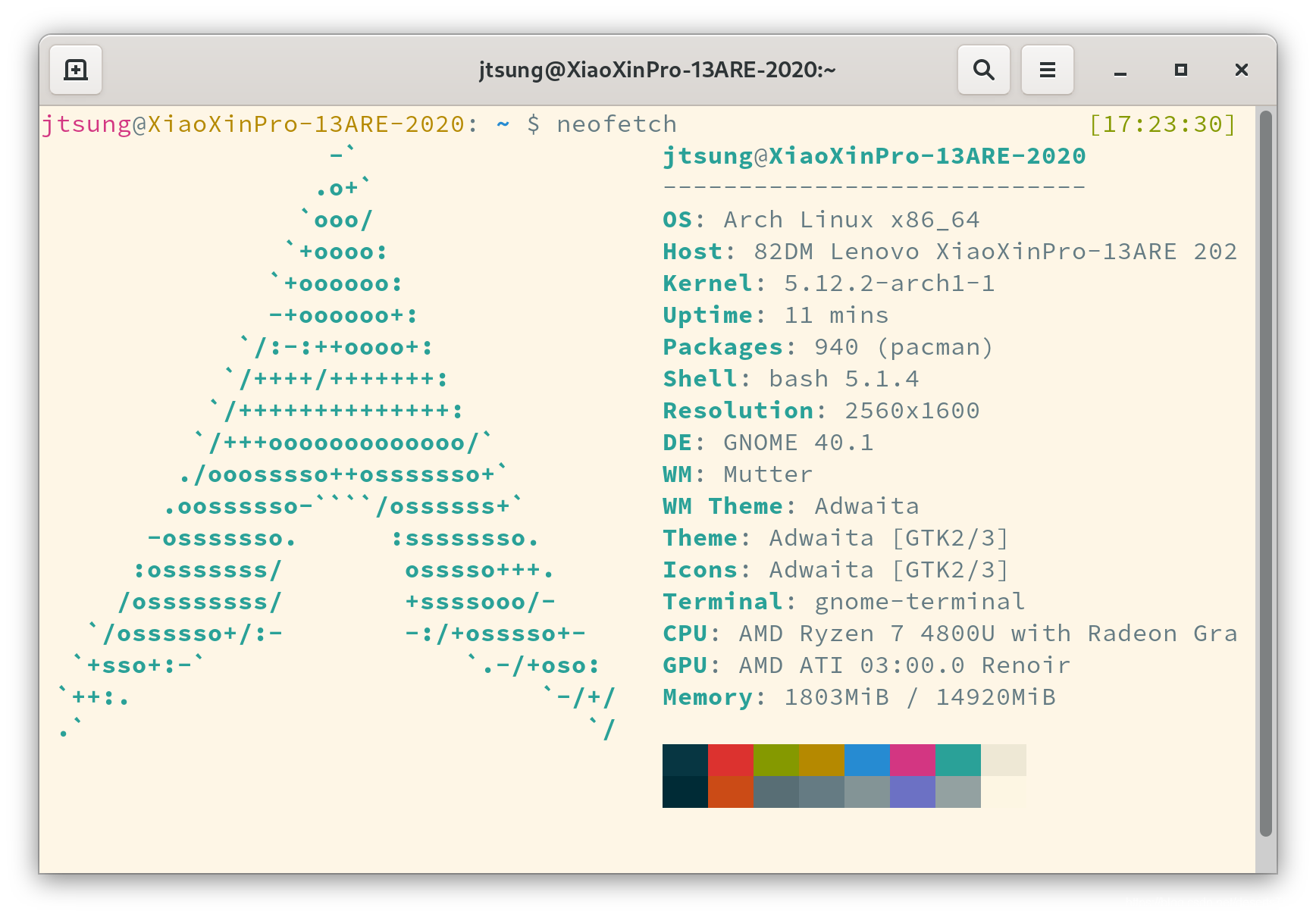Click the dark navy block in top row
The image size is (1316, 917).
(685, 760)
